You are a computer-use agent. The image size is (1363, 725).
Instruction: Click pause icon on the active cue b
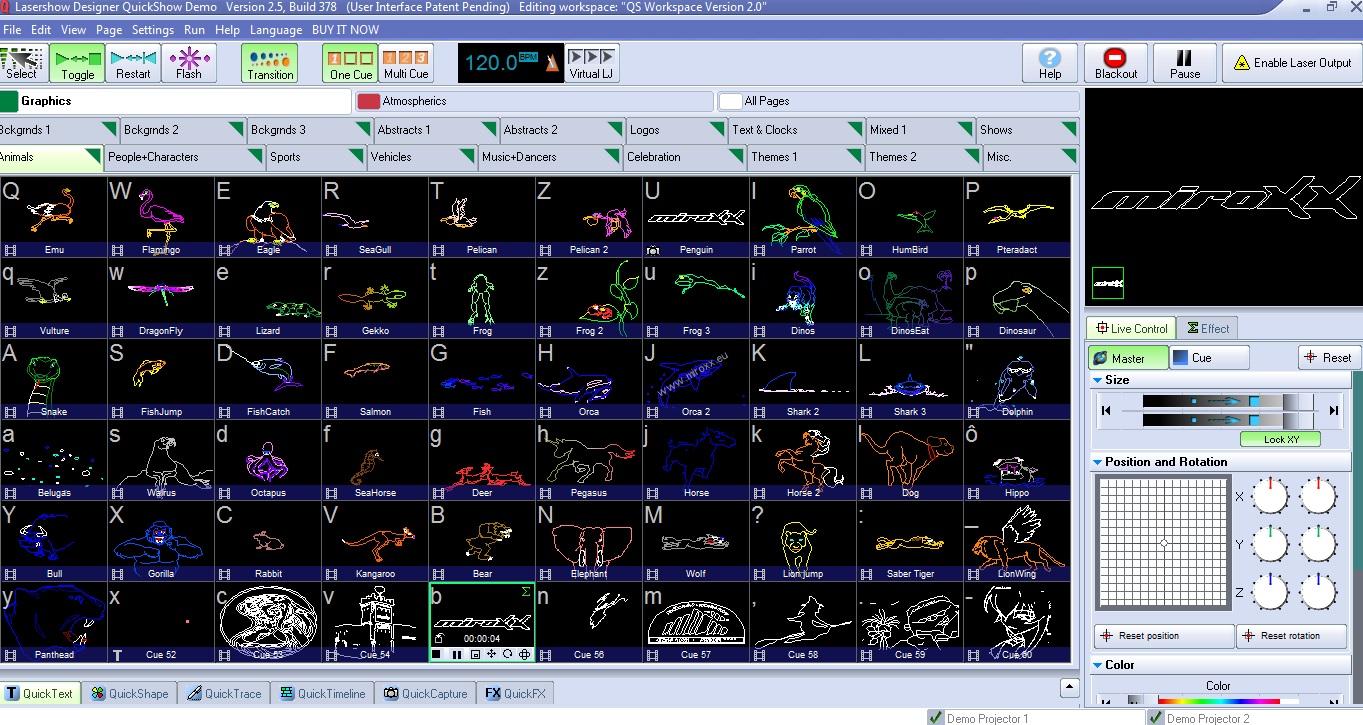coord(457,655)
